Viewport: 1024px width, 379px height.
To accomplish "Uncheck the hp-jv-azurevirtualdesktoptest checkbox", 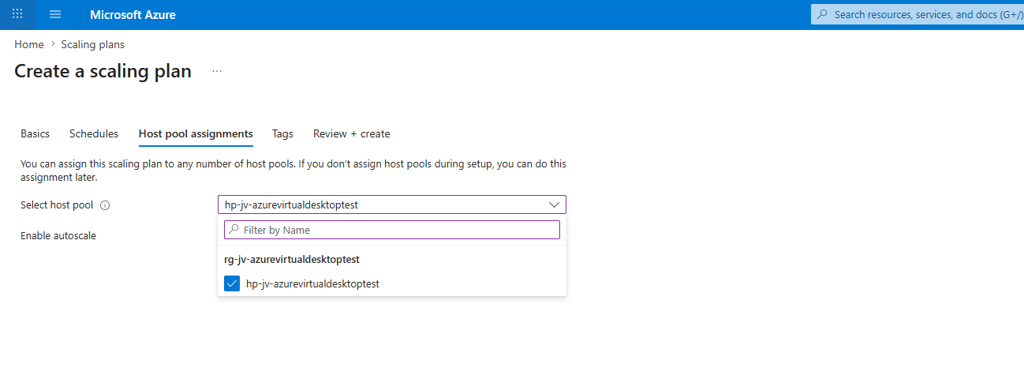I will pyautogui.click(x=232, y=284).
